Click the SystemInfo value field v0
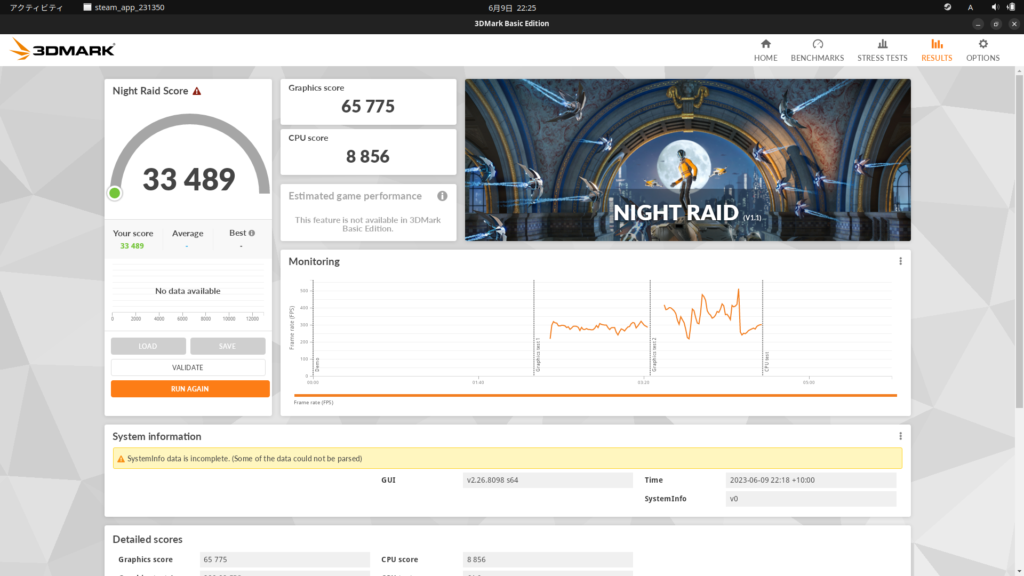Image resolution: width=1024 pixels, height=576 pixels. [x=810, y=499]
